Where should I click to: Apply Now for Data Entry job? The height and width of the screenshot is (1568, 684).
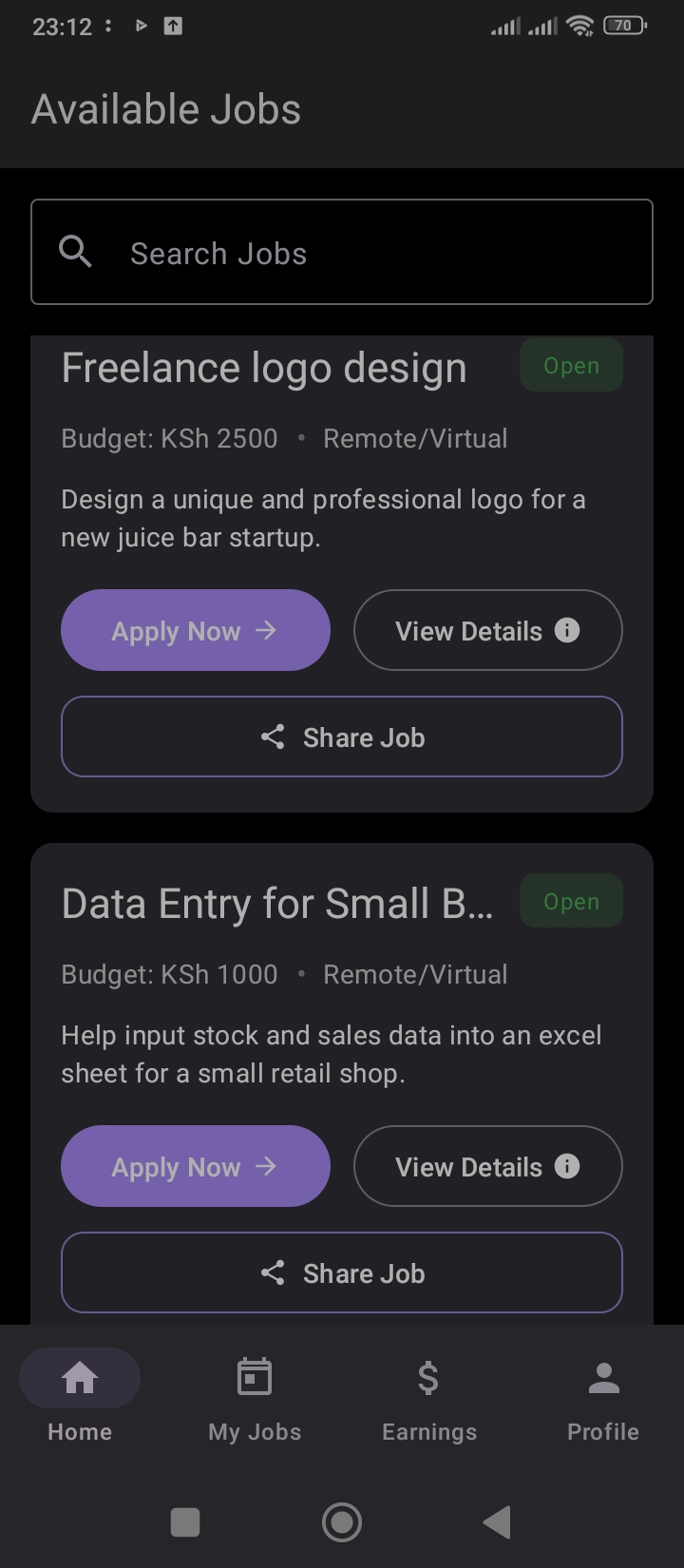(x=196, y=1166)
